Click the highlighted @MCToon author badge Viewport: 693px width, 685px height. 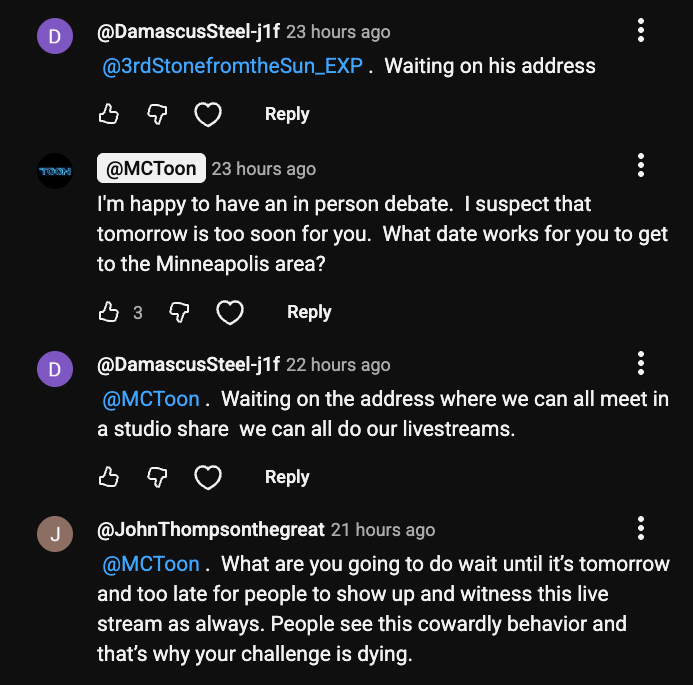[x=151, y=169]
